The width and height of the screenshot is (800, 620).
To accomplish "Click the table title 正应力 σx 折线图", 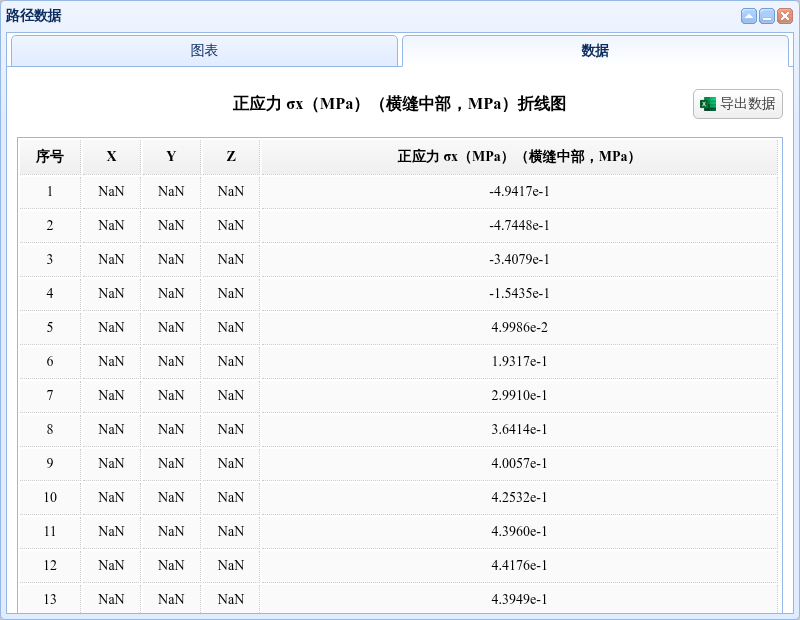I will (x=399, y=104).
